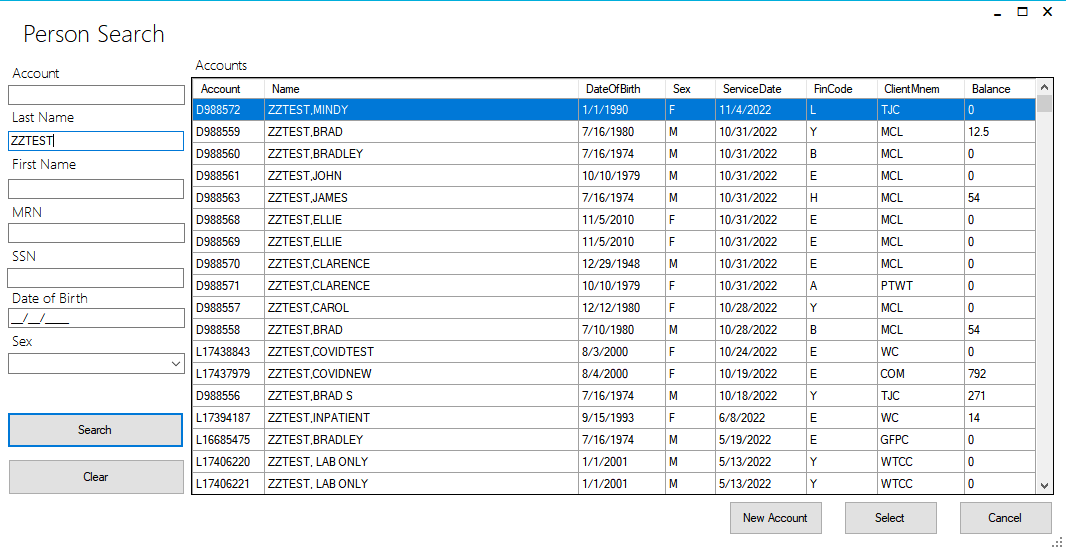Screen dimensions: 1066x549
Task: Click the Search button
Action: click(x=95, y=430)
